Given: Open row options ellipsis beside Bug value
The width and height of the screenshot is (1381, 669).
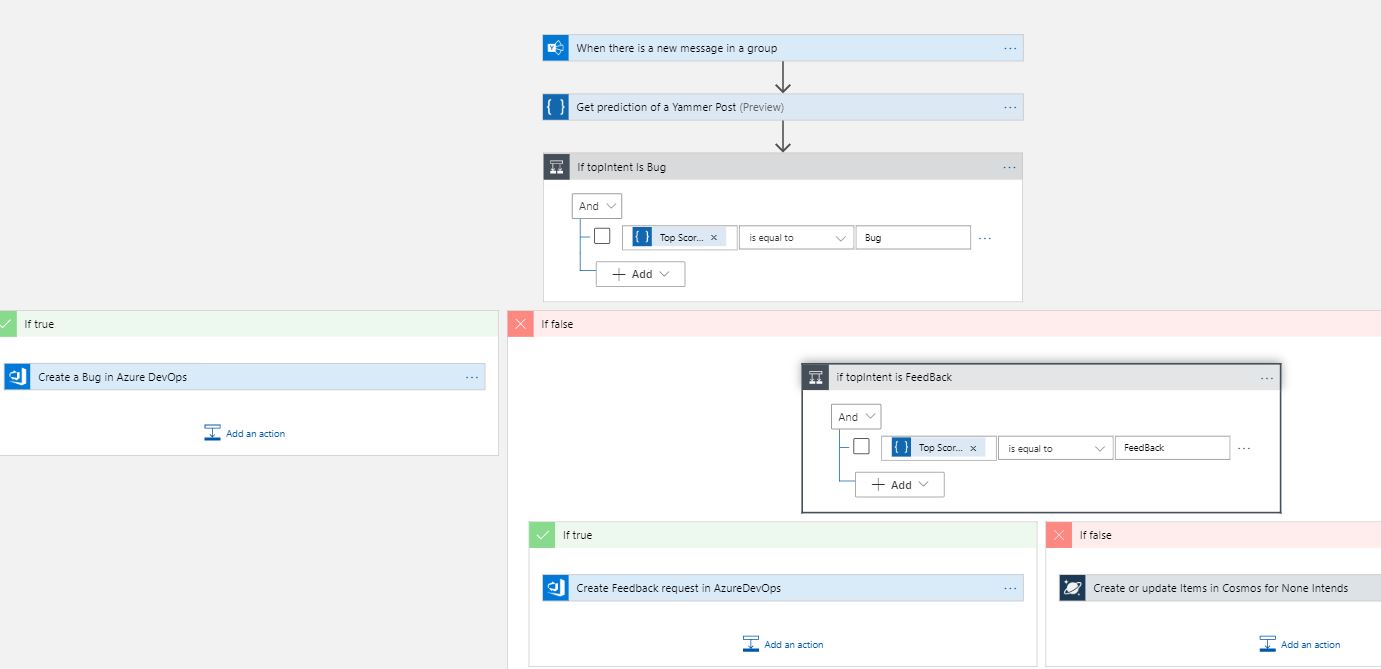Looking at the screenshot, I should click(985, 238).
